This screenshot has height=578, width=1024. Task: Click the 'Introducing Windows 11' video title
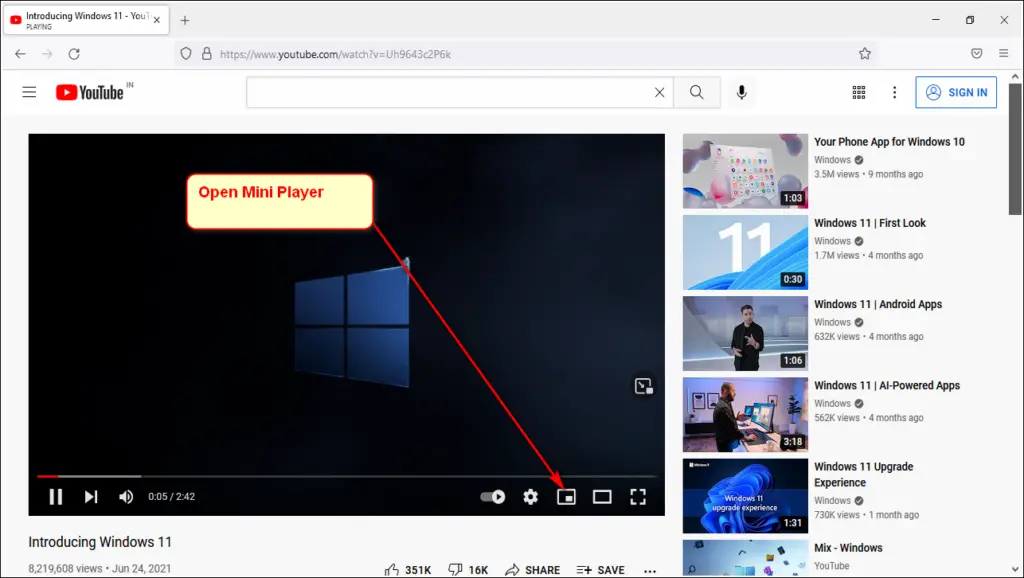tap(100, 542)
